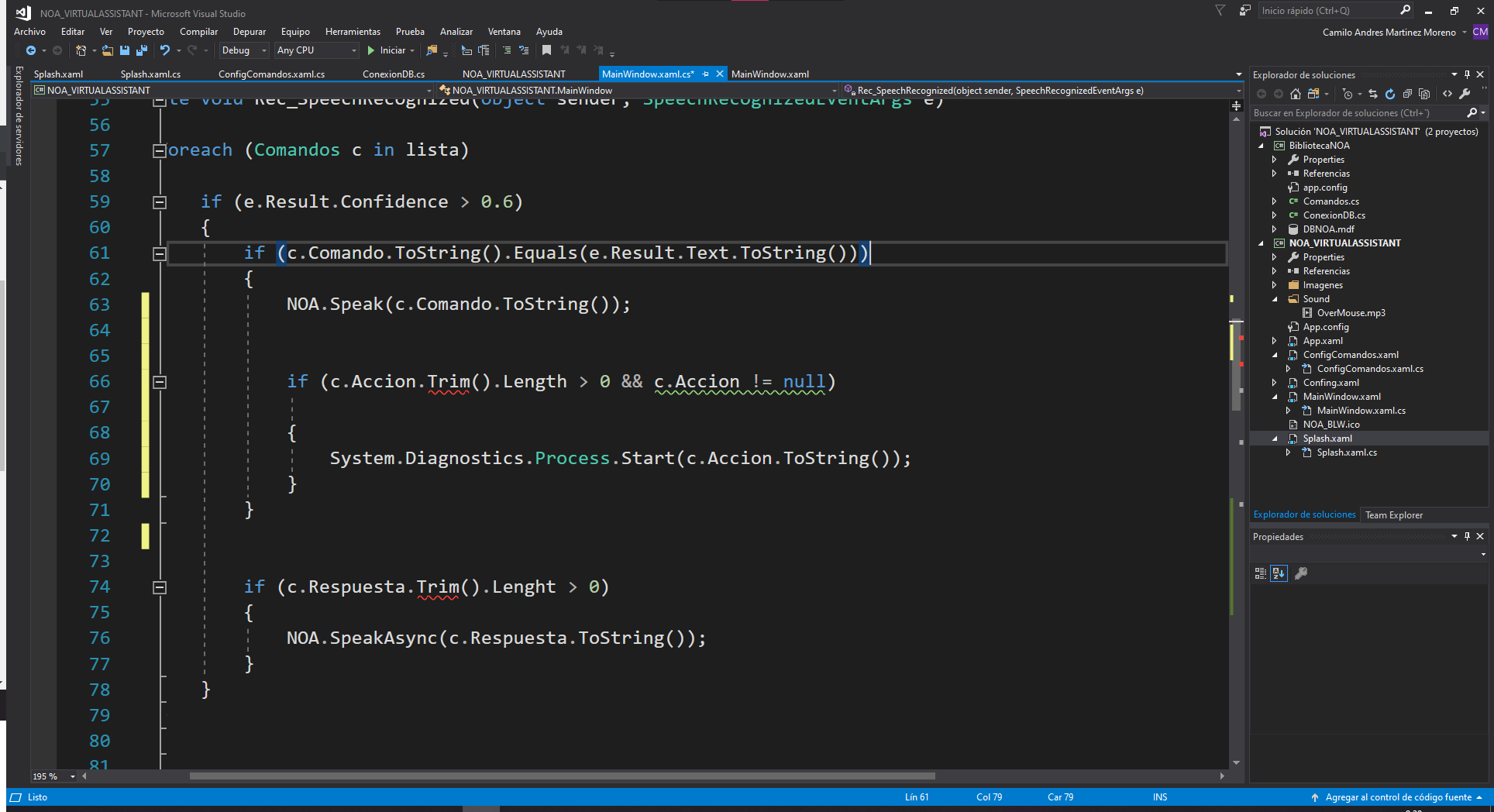The image size is (1494, 812).
Task: Open the Any CPU platform dropdown
Action: [317, 50]
